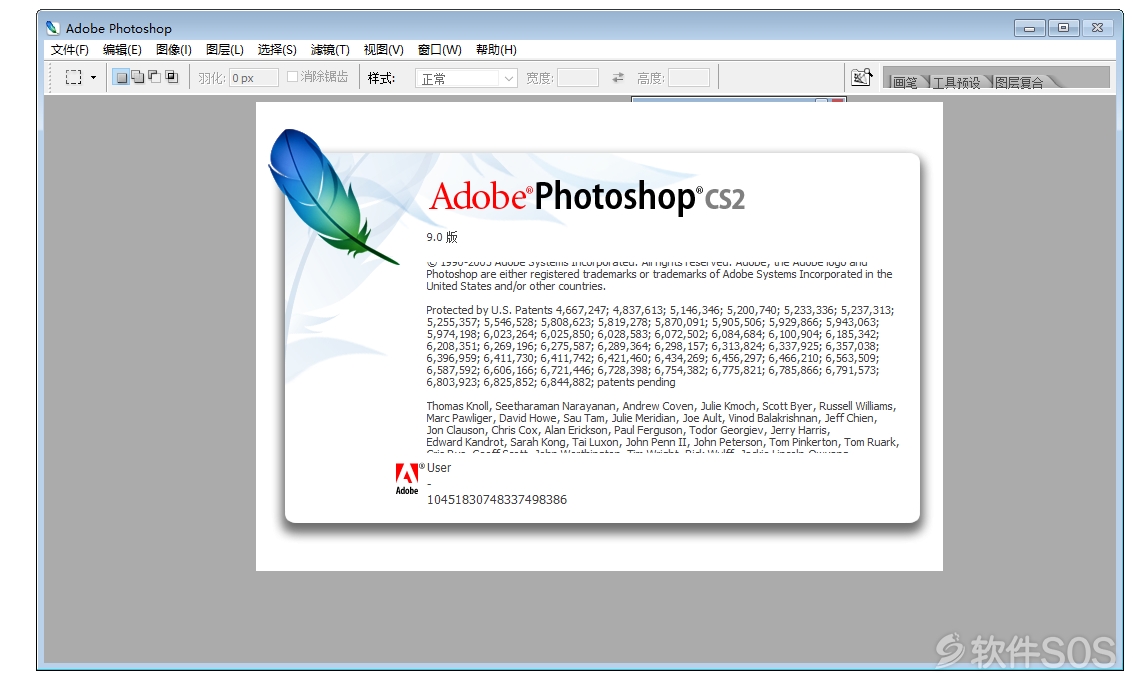Viewport: 1133px width, 681px height.
Task: Click the feather (羽化) input field
Action: pos(254,78)
